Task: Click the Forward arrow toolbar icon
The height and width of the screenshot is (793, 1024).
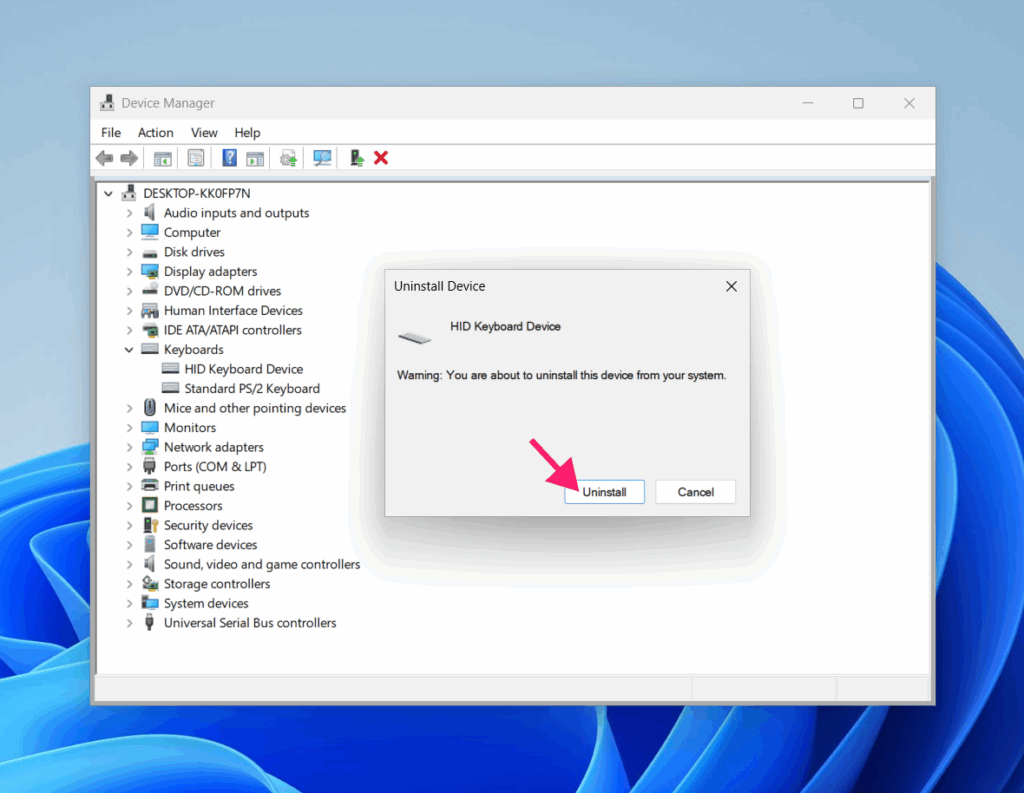Action: click(129, 158)
